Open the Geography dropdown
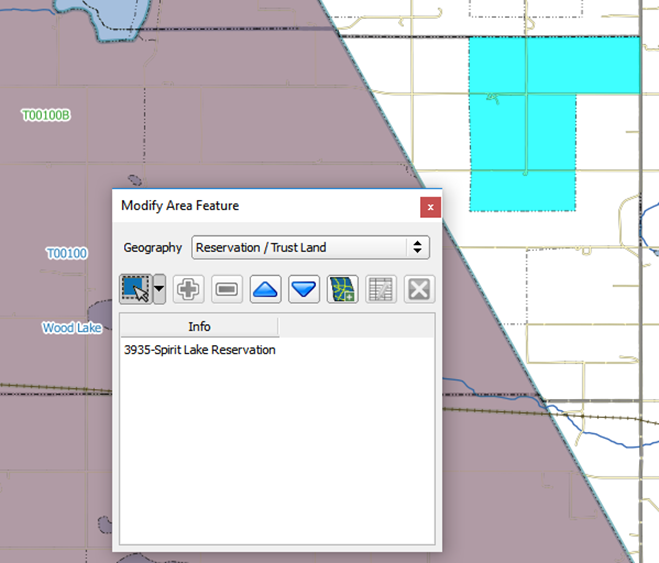Screen dimensions: 659x563 [300, 247]
